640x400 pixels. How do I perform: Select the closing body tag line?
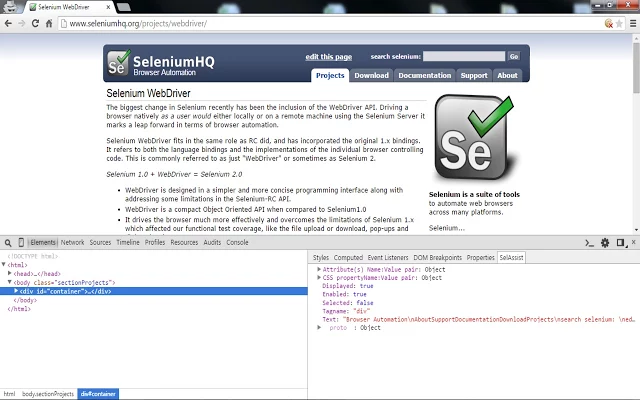pyautogui.click(x=25, y=300)
